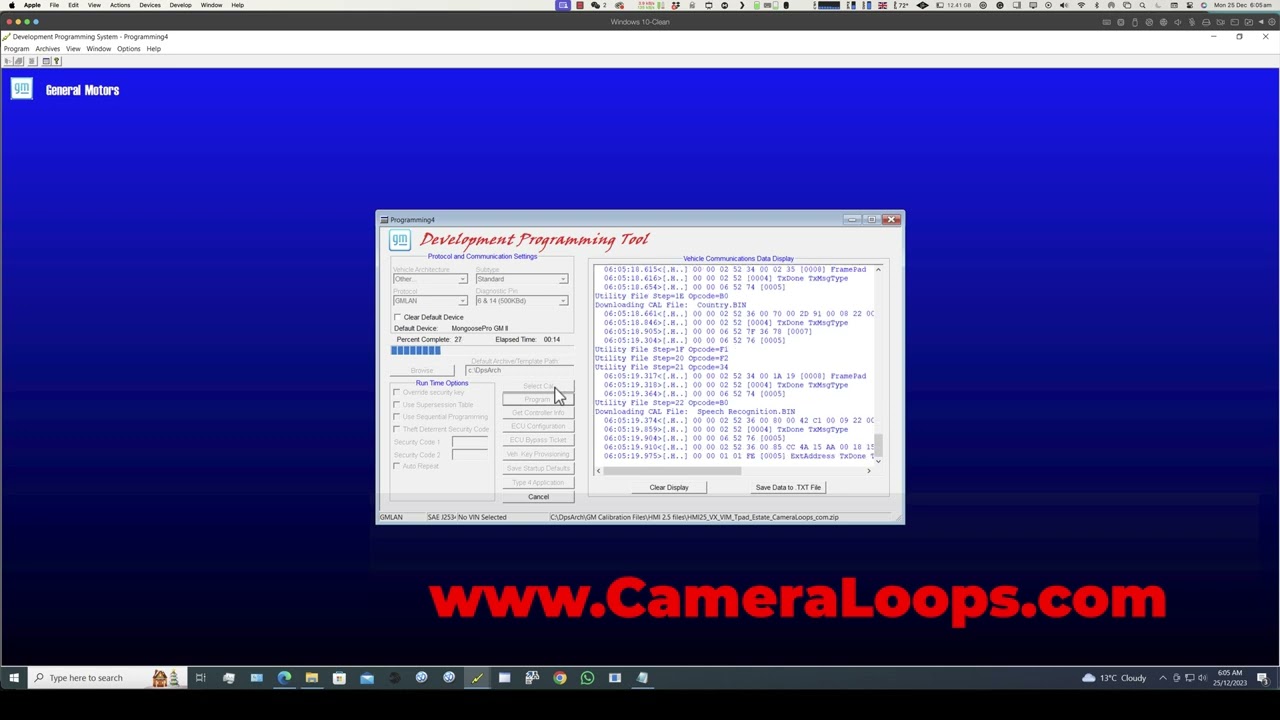Click the scroll-right arrow of the data display

pyautogui.click(x=868, y=470)
